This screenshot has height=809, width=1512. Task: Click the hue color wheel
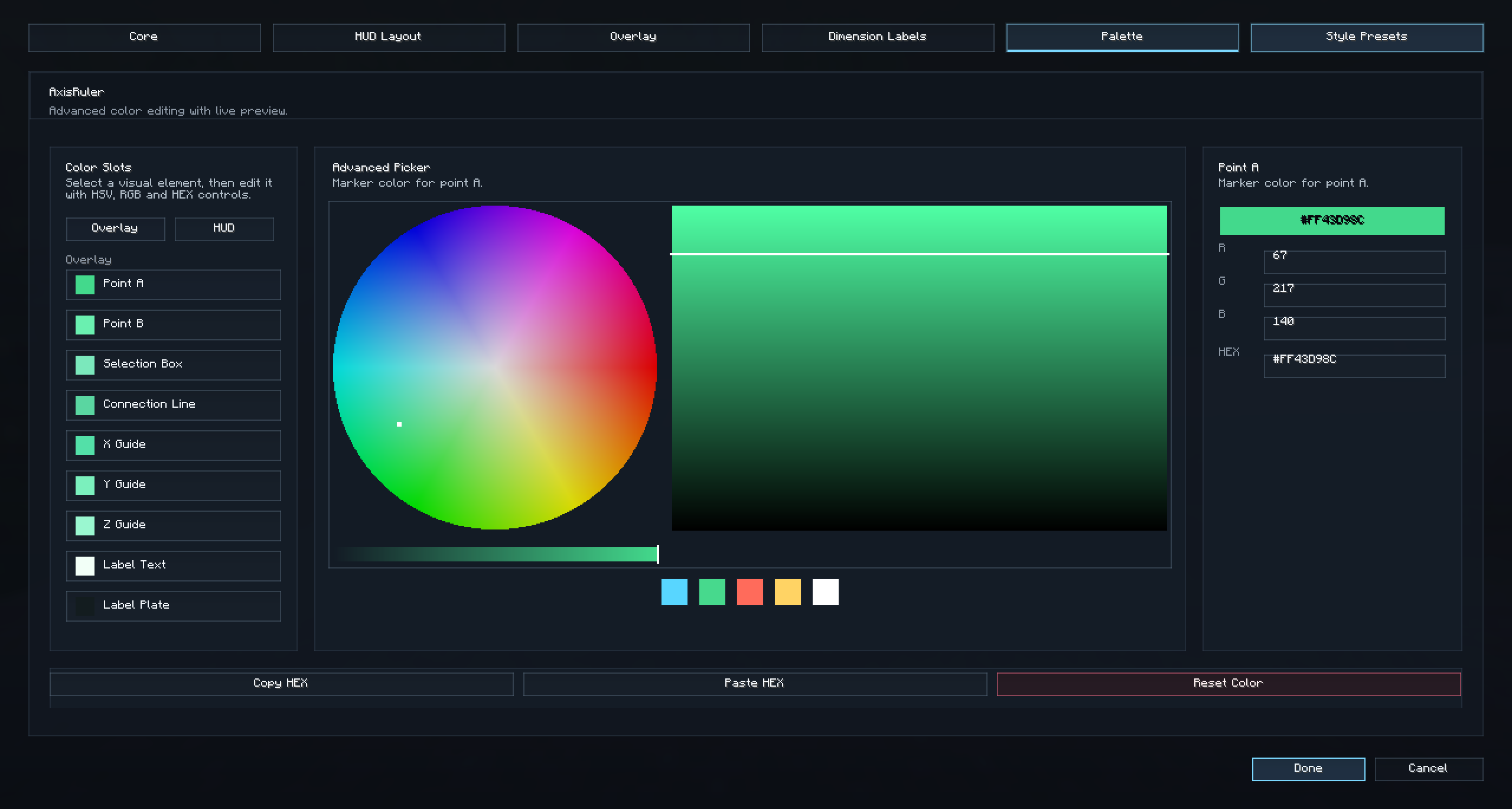[x=495, y=368]
